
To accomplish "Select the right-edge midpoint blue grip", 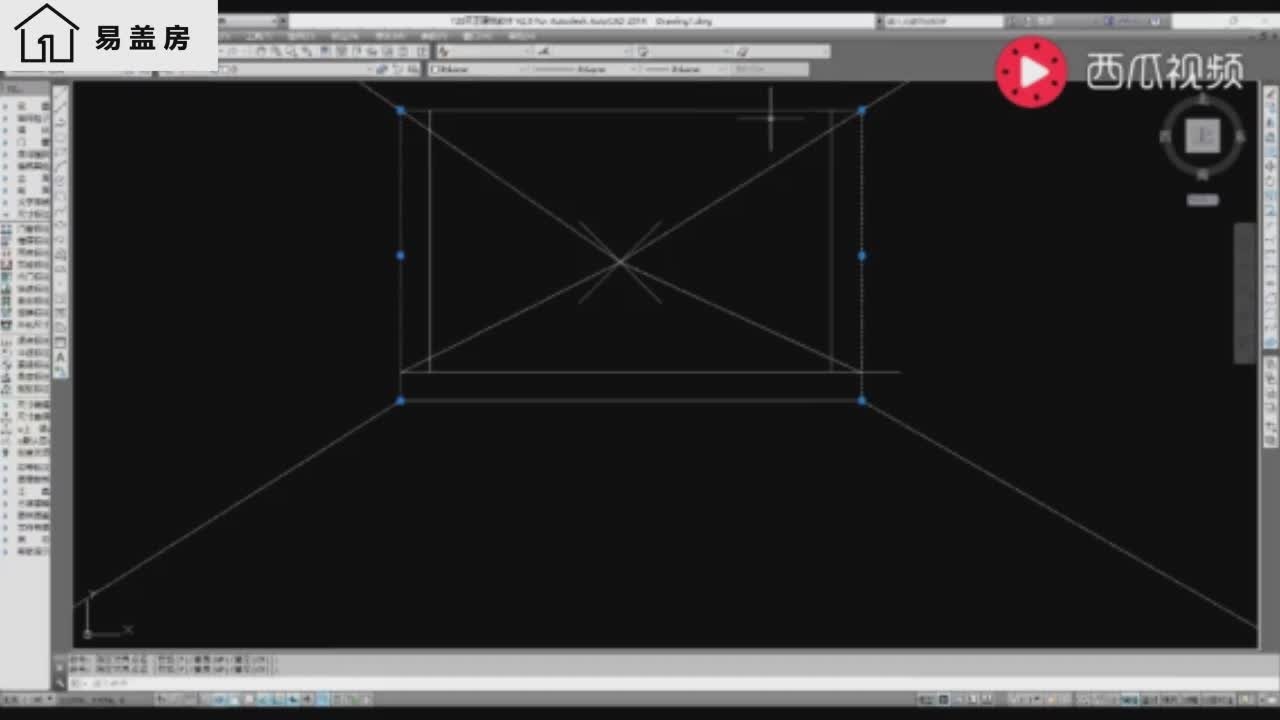I will pyautogui.click(x=862, y=255).
